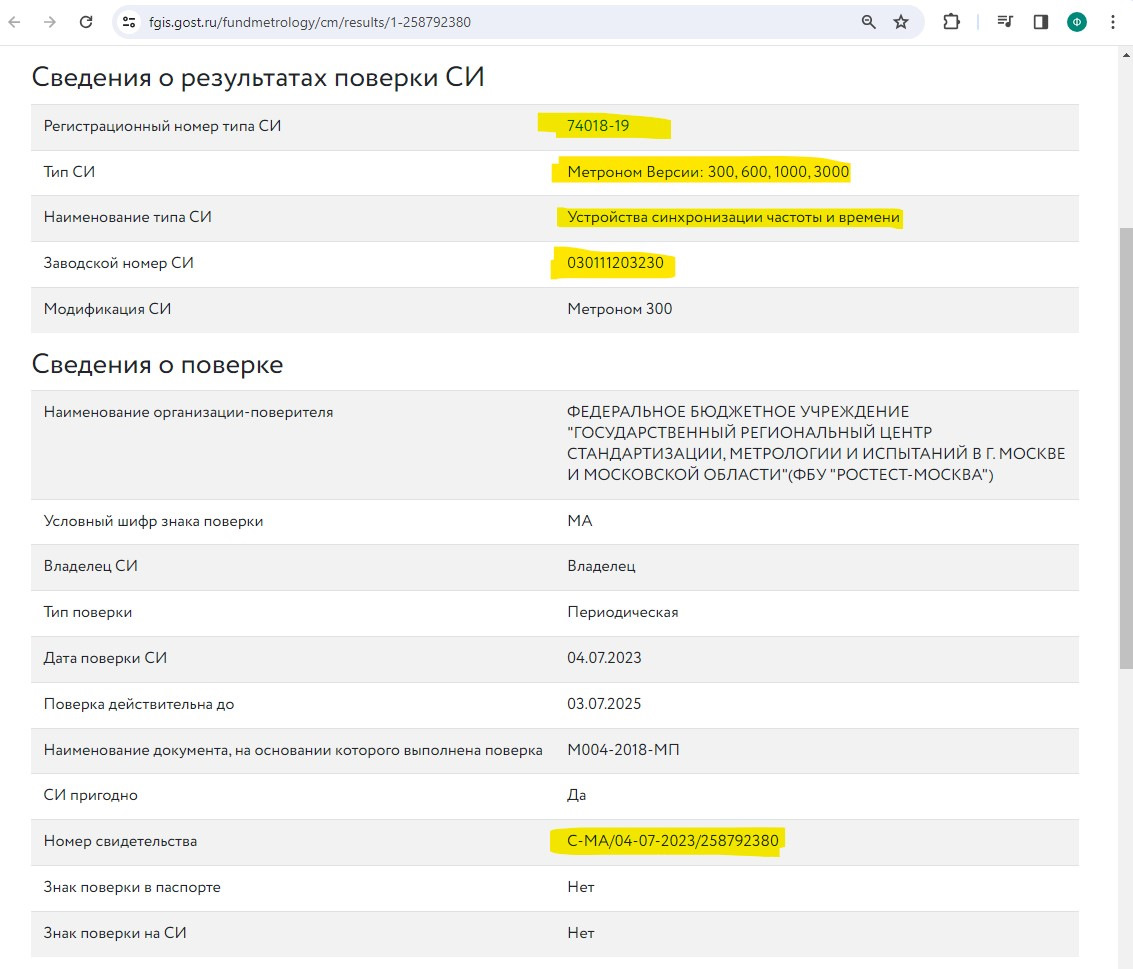Click the Устройства синхронизации частоты и времени text

pyautogui.click(x=733, y=218)
